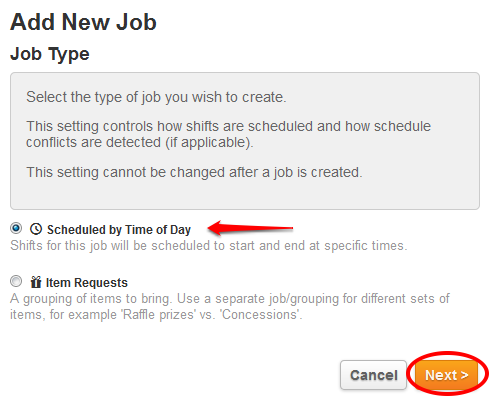
Task: Click the 'conflicts are detected (if applicable)' line
Action: point(140,143)
